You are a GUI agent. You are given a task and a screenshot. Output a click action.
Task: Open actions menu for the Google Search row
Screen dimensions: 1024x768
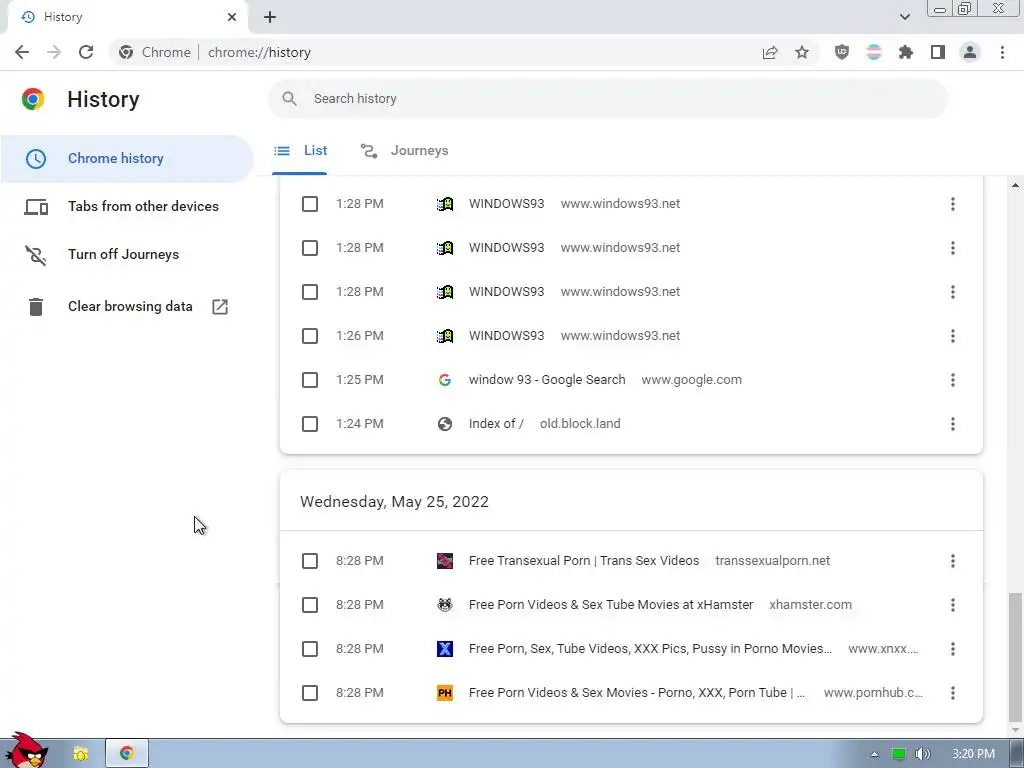point(953,380)
